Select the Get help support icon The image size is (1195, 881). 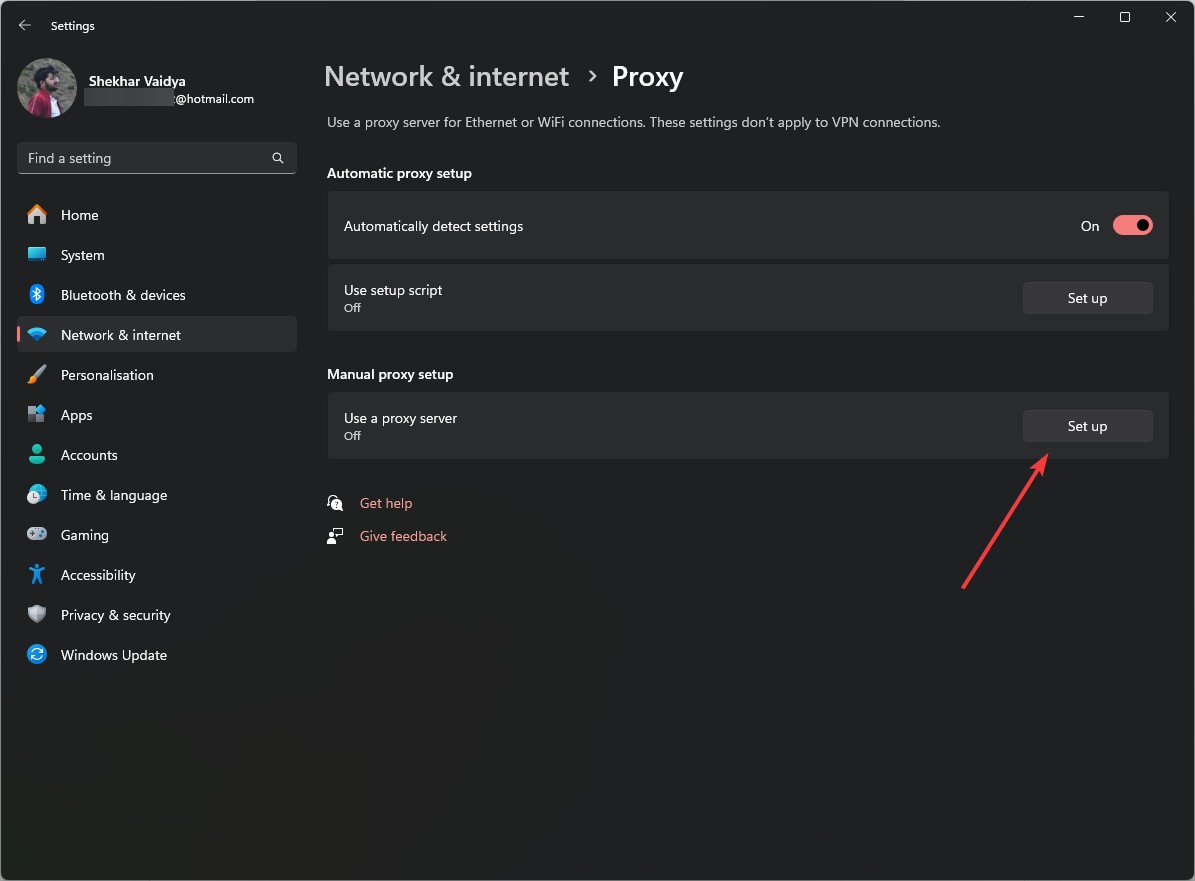tap(335, 503)
